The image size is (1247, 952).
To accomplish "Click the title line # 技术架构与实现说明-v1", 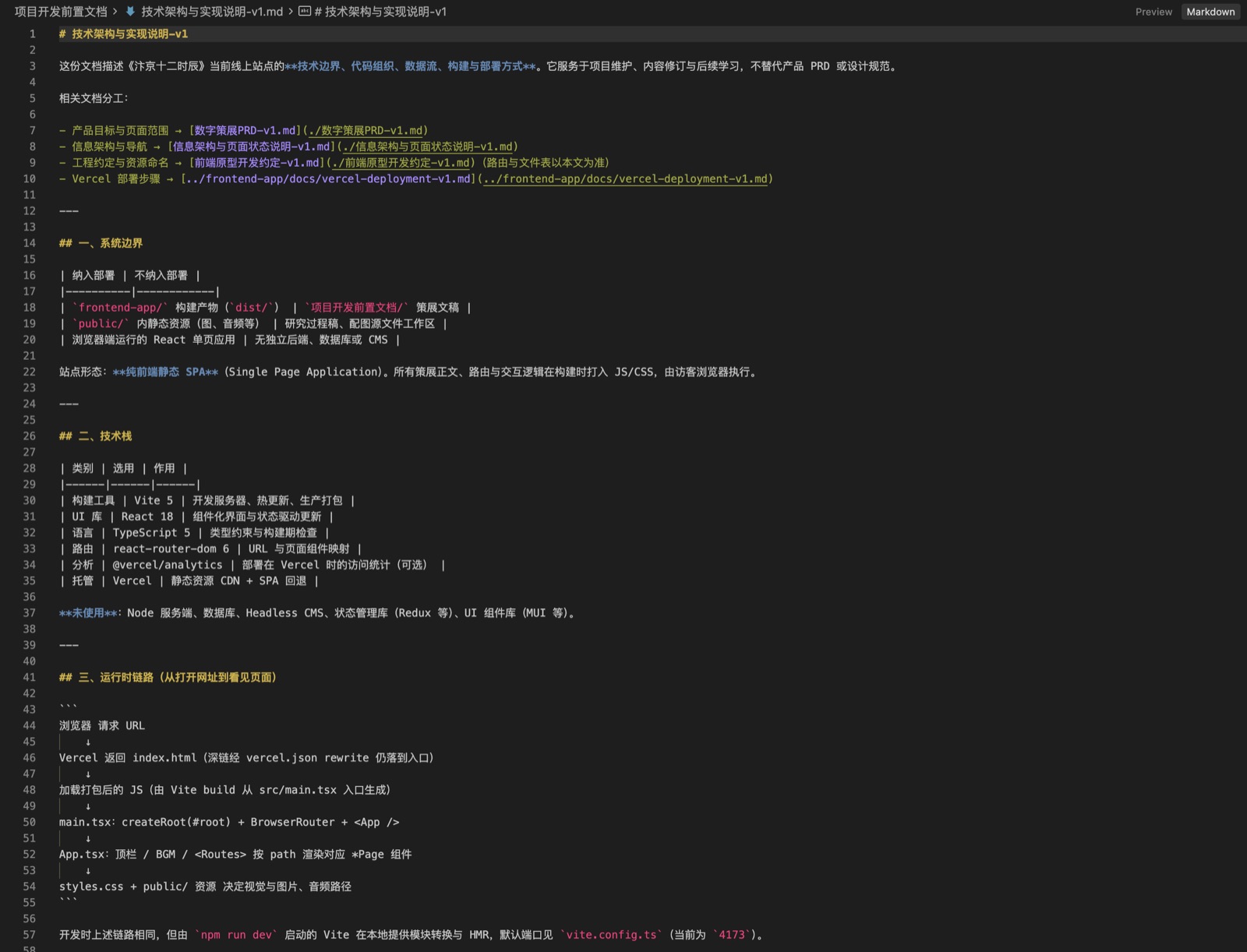I will [123, 34].
